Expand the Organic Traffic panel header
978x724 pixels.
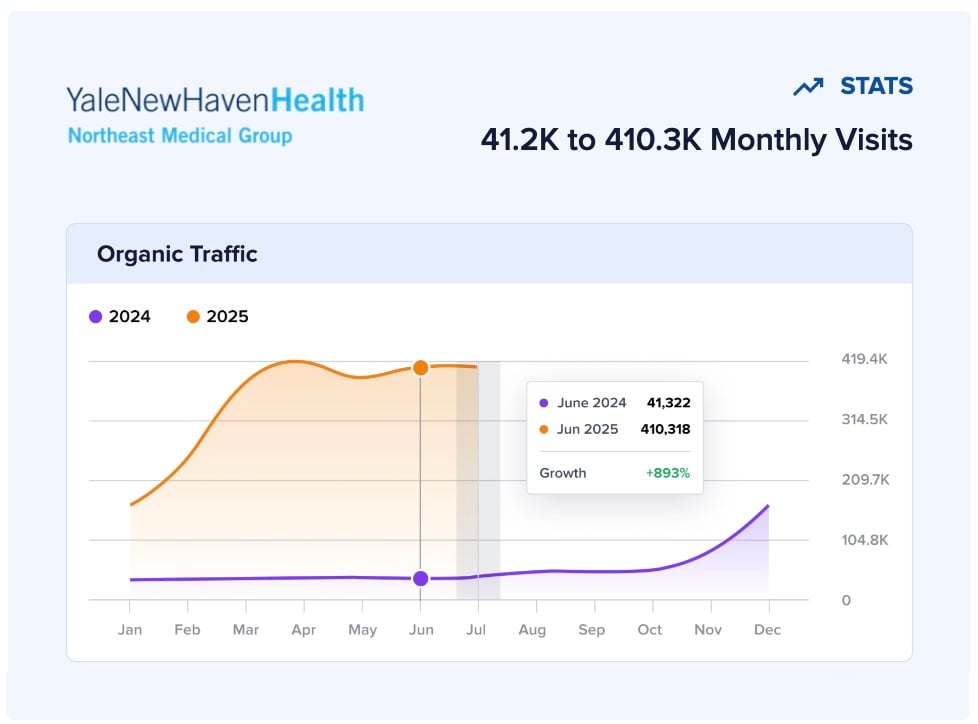(177, 254)
